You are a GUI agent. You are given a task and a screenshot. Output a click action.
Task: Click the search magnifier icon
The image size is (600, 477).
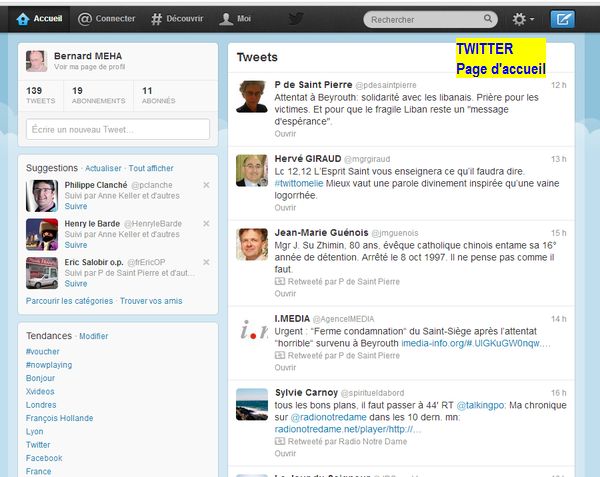coord(488,18)
